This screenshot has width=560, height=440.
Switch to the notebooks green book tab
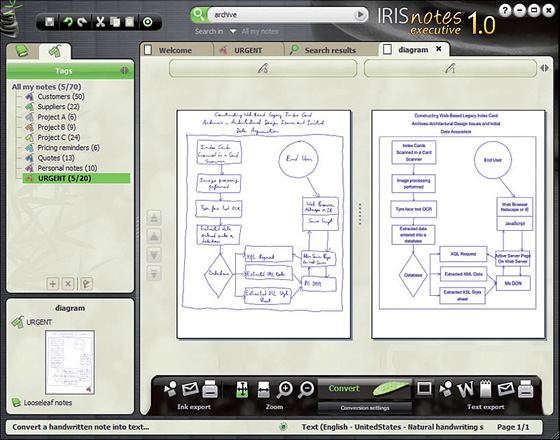coord(22,51)
